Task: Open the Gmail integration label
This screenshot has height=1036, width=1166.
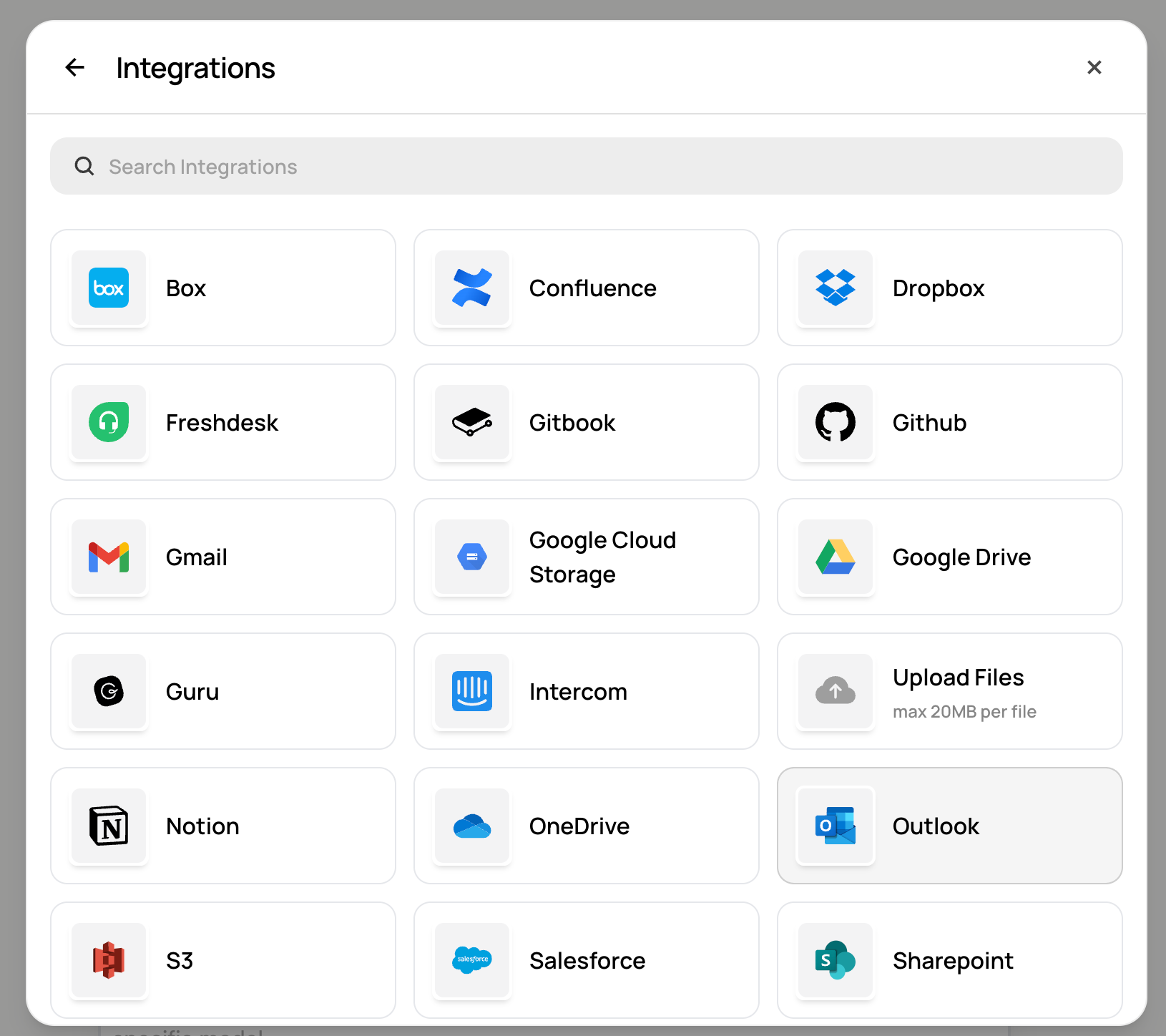Action: [x=197, y=557]
